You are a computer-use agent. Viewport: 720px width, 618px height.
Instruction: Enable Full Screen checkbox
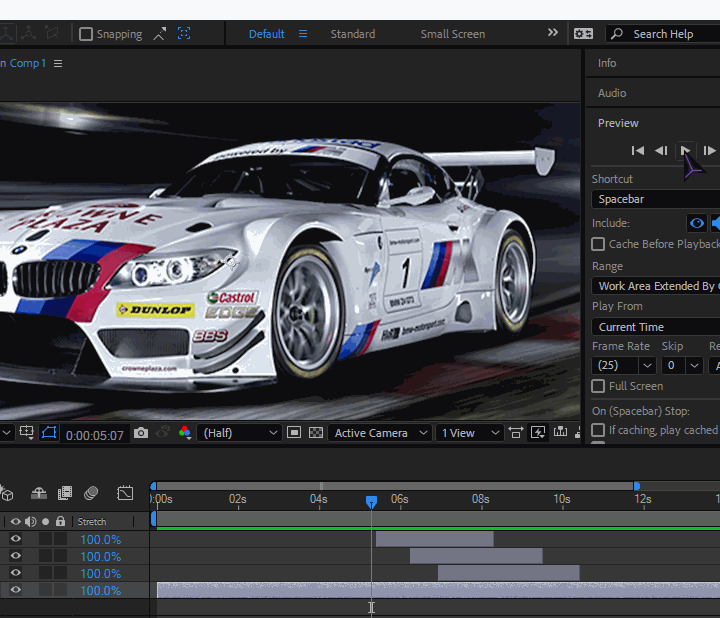(598, 386)
